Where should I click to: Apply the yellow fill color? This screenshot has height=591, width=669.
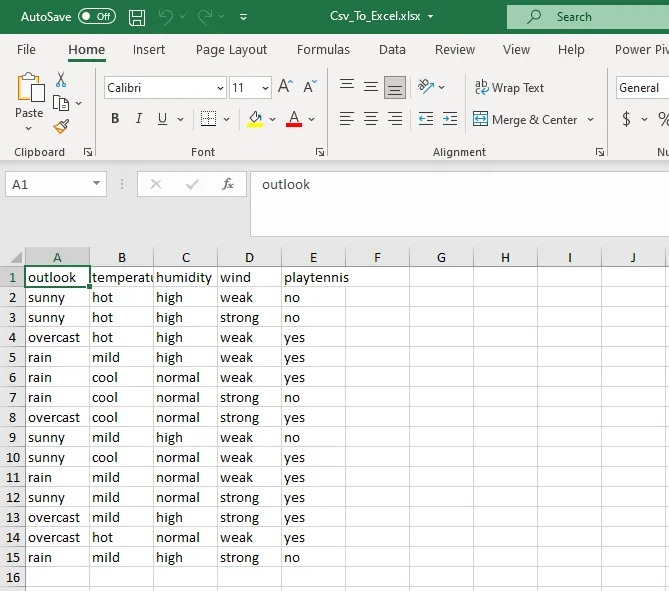[254, 119]
